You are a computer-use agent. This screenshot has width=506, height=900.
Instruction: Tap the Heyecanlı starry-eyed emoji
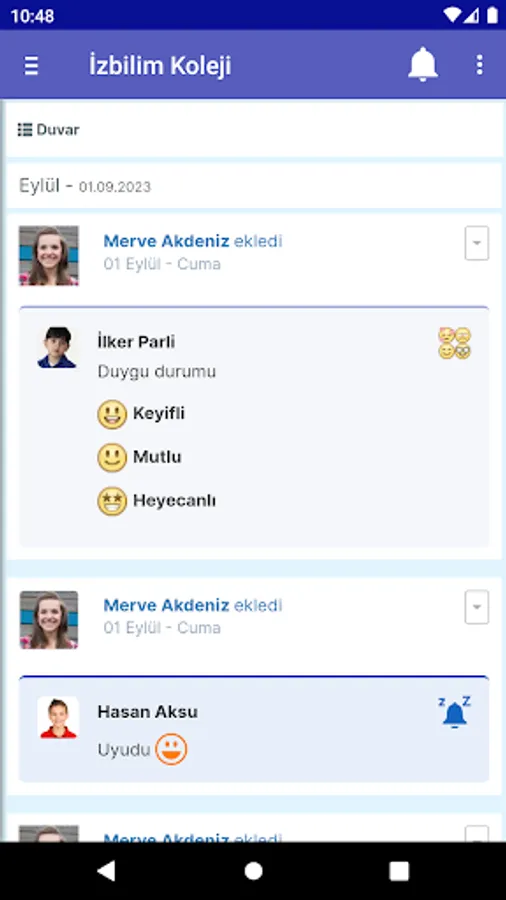coord(112,501)
